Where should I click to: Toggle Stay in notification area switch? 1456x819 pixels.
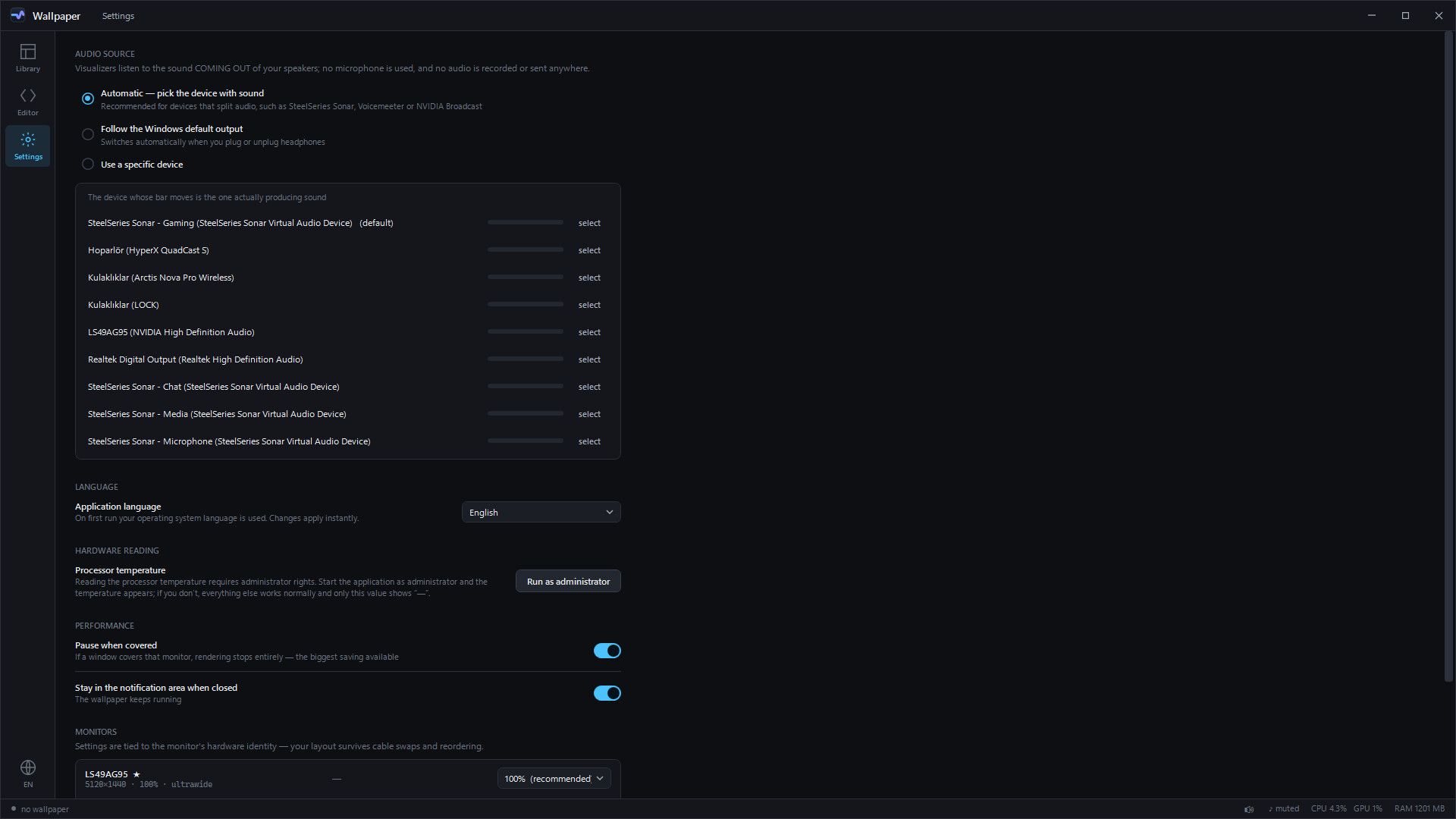[607, 693]
